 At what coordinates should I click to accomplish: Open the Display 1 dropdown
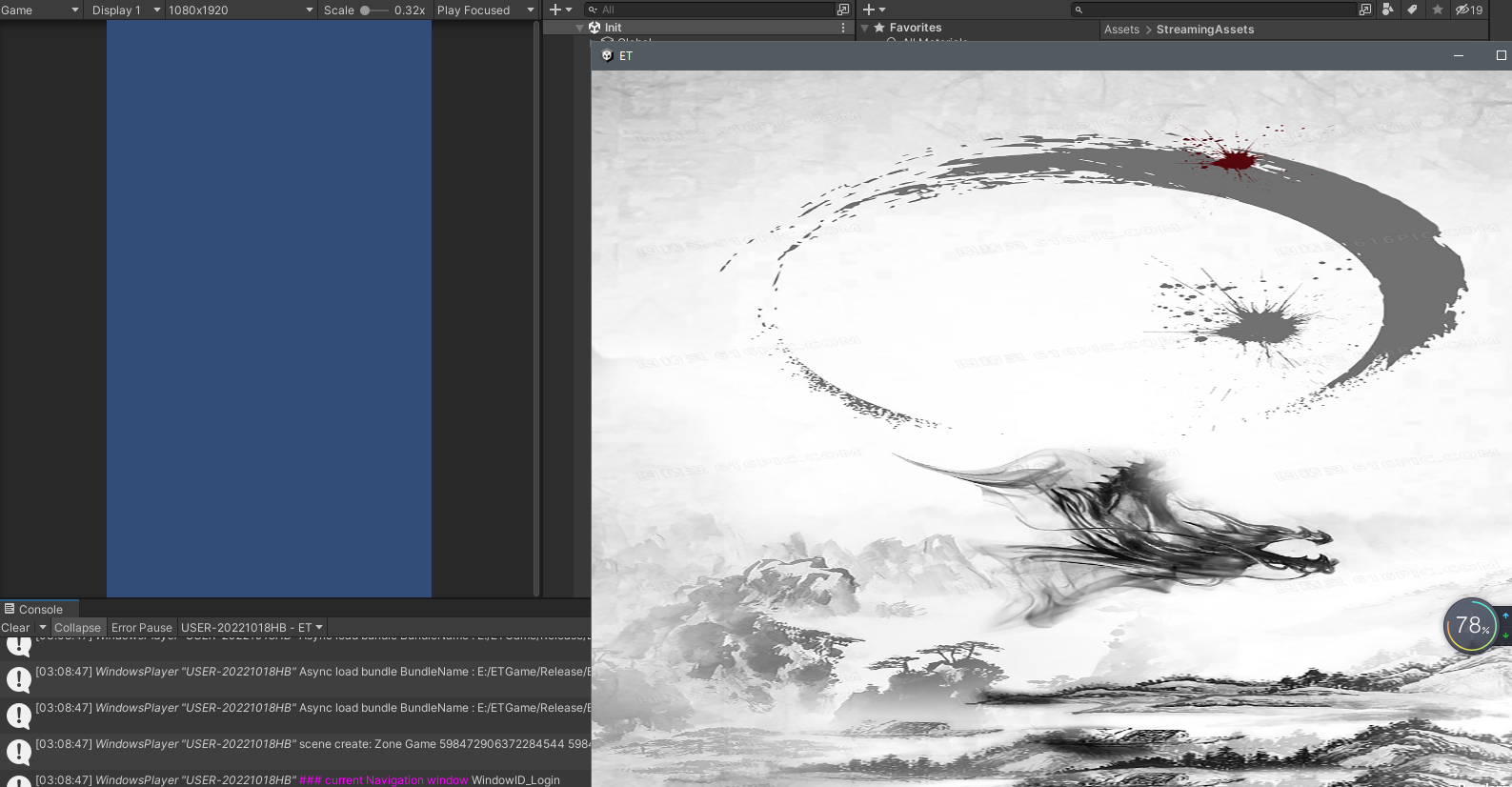[x=126, y=10]
